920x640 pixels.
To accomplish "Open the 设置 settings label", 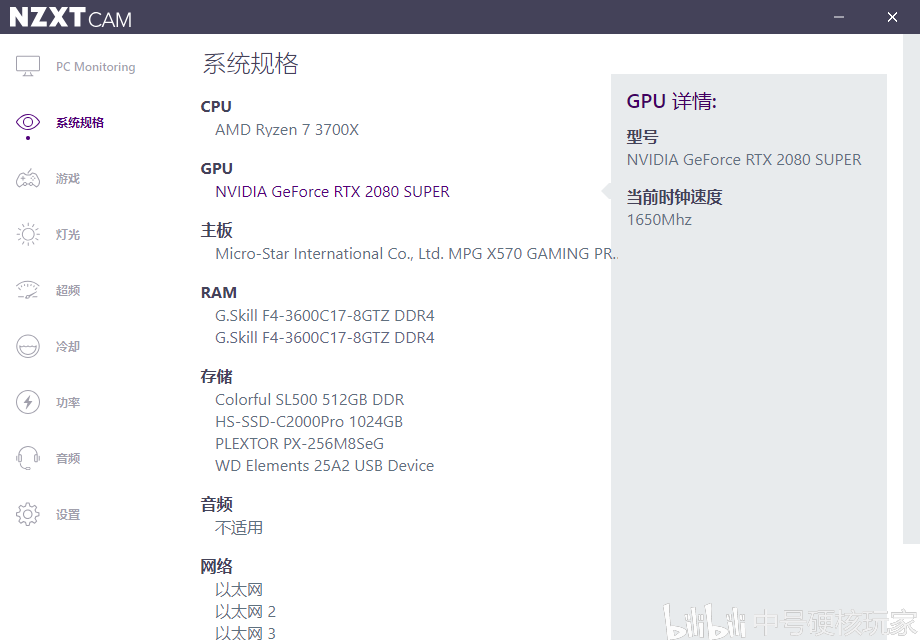I will coord(68,514).
